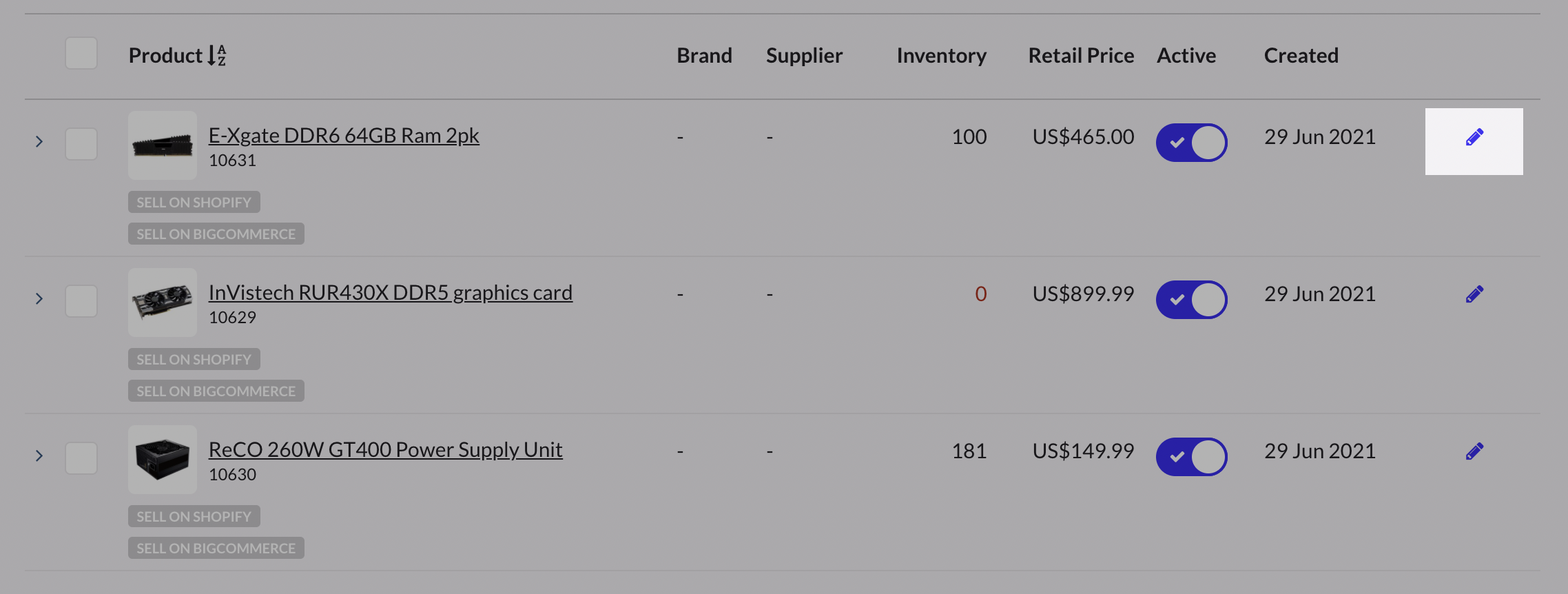Open InVistech RUR430X DDR5 graphics card link
The width and height of the screenshot is (1568, 594).
(390, 293)
